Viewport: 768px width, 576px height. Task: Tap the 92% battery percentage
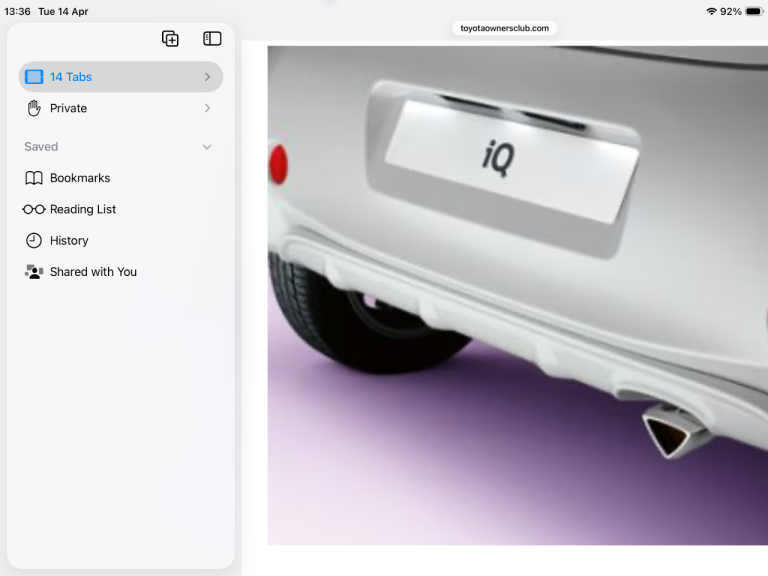tap(731, 11)
